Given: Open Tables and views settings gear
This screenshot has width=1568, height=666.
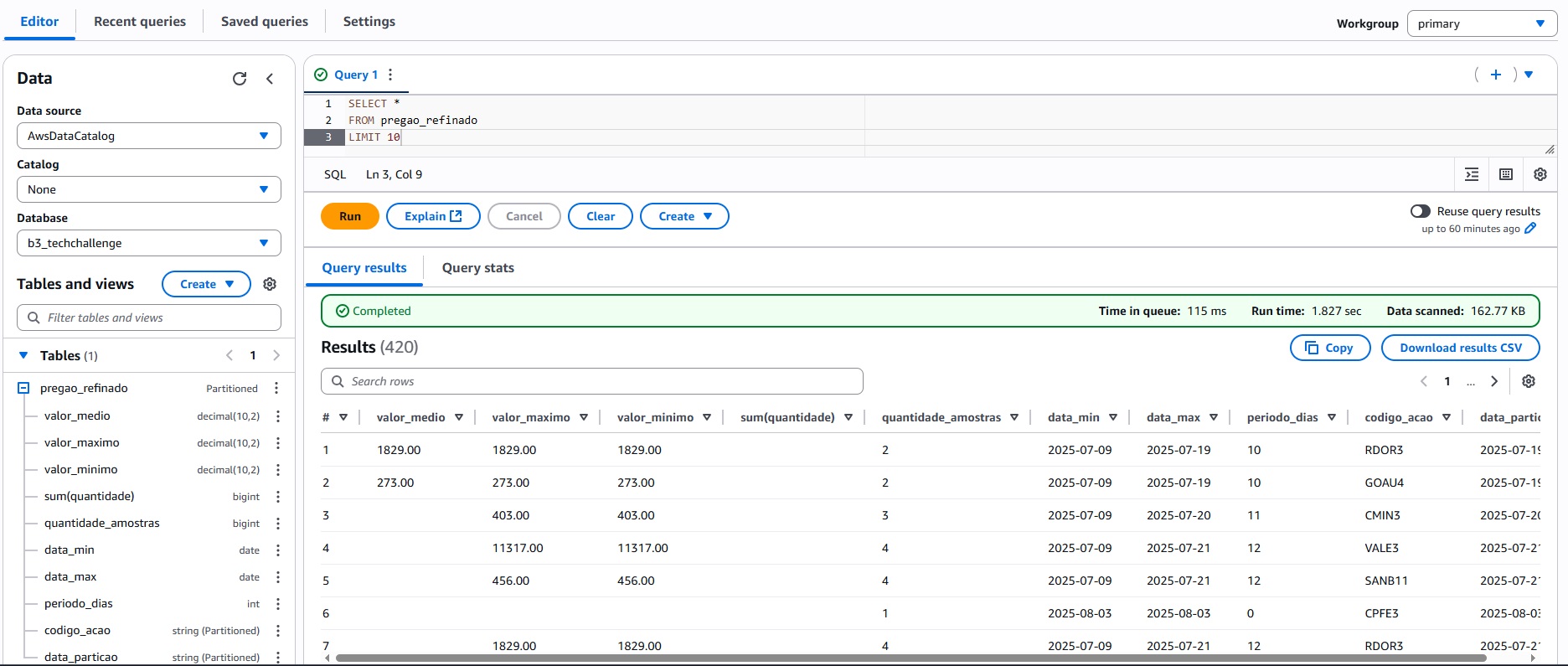Looking at the screenshot, I should 270,284.
